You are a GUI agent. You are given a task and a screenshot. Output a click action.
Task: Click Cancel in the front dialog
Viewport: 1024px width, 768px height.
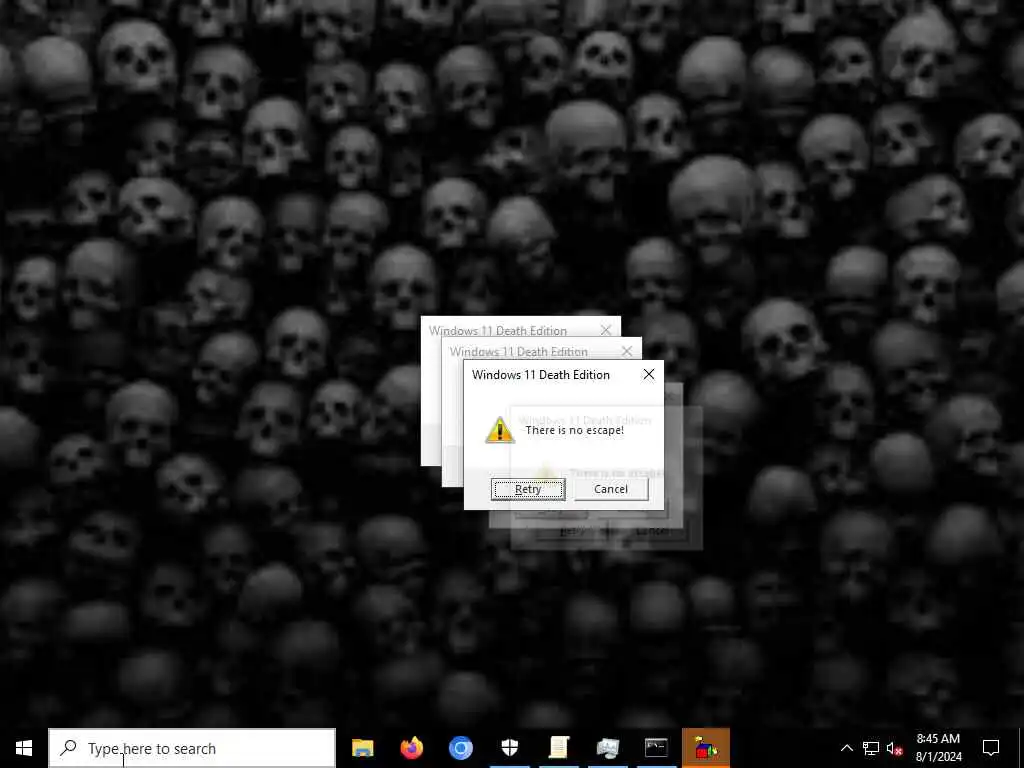[611, 489]
